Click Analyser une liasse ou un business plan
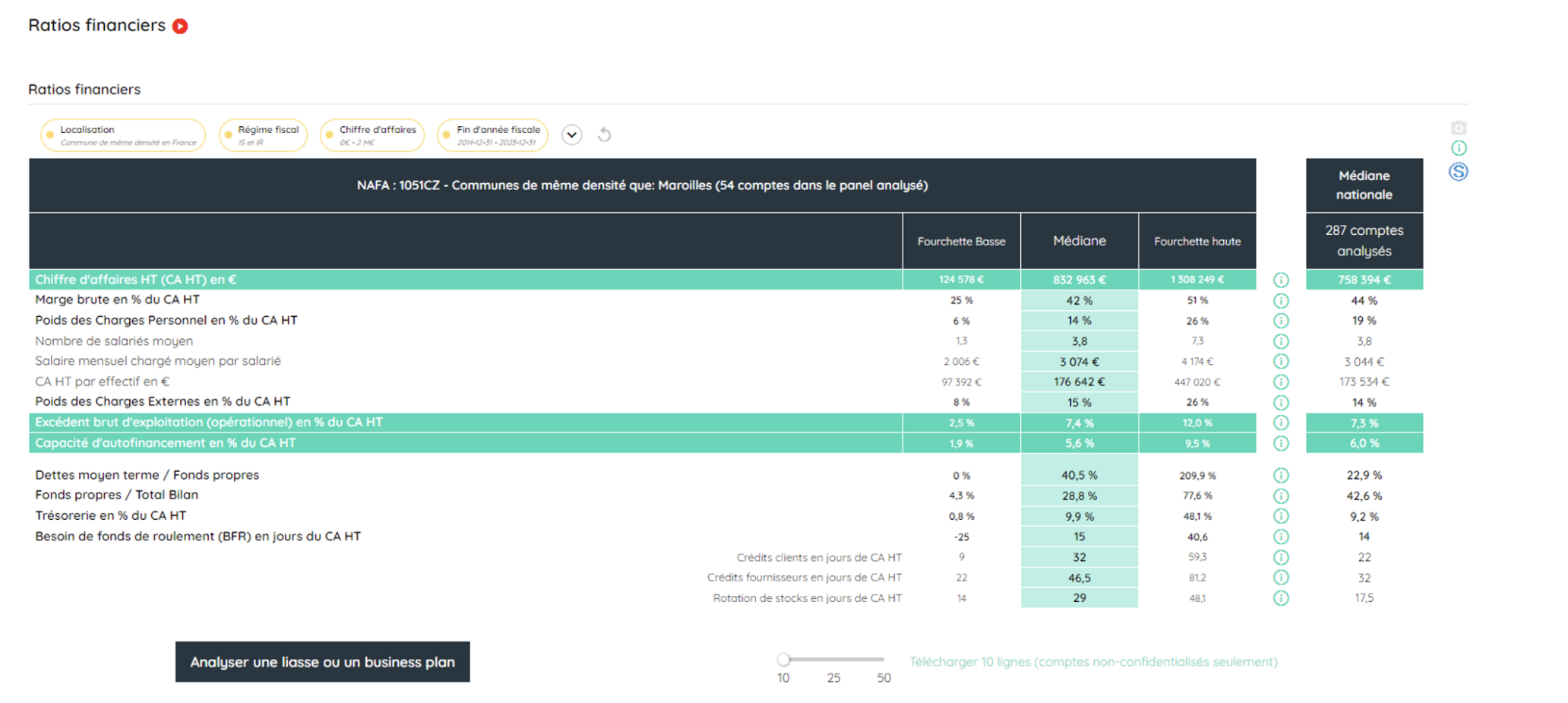Screen dimensions: 1568x703 322,662
